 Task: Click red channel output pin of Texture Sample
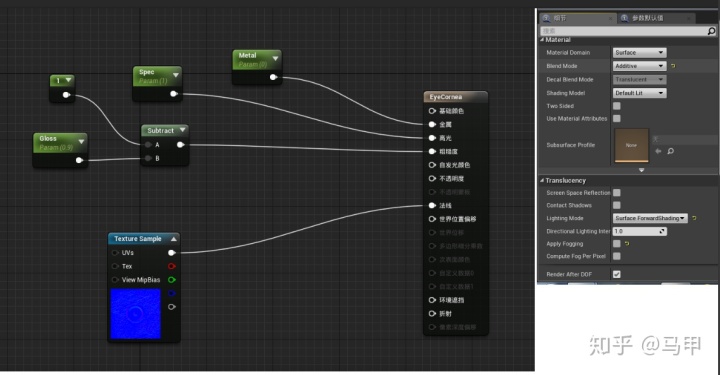point(171,266)
